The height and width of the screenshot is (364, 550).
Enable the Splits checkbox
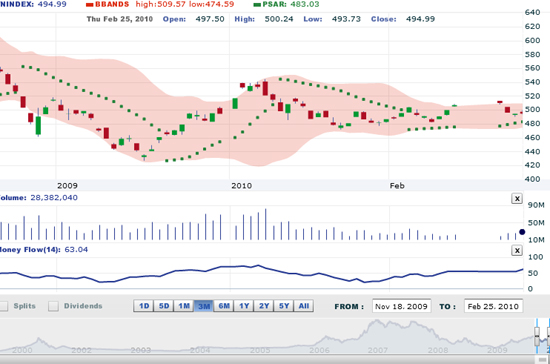pyautogui.click(x=3, y=306)
